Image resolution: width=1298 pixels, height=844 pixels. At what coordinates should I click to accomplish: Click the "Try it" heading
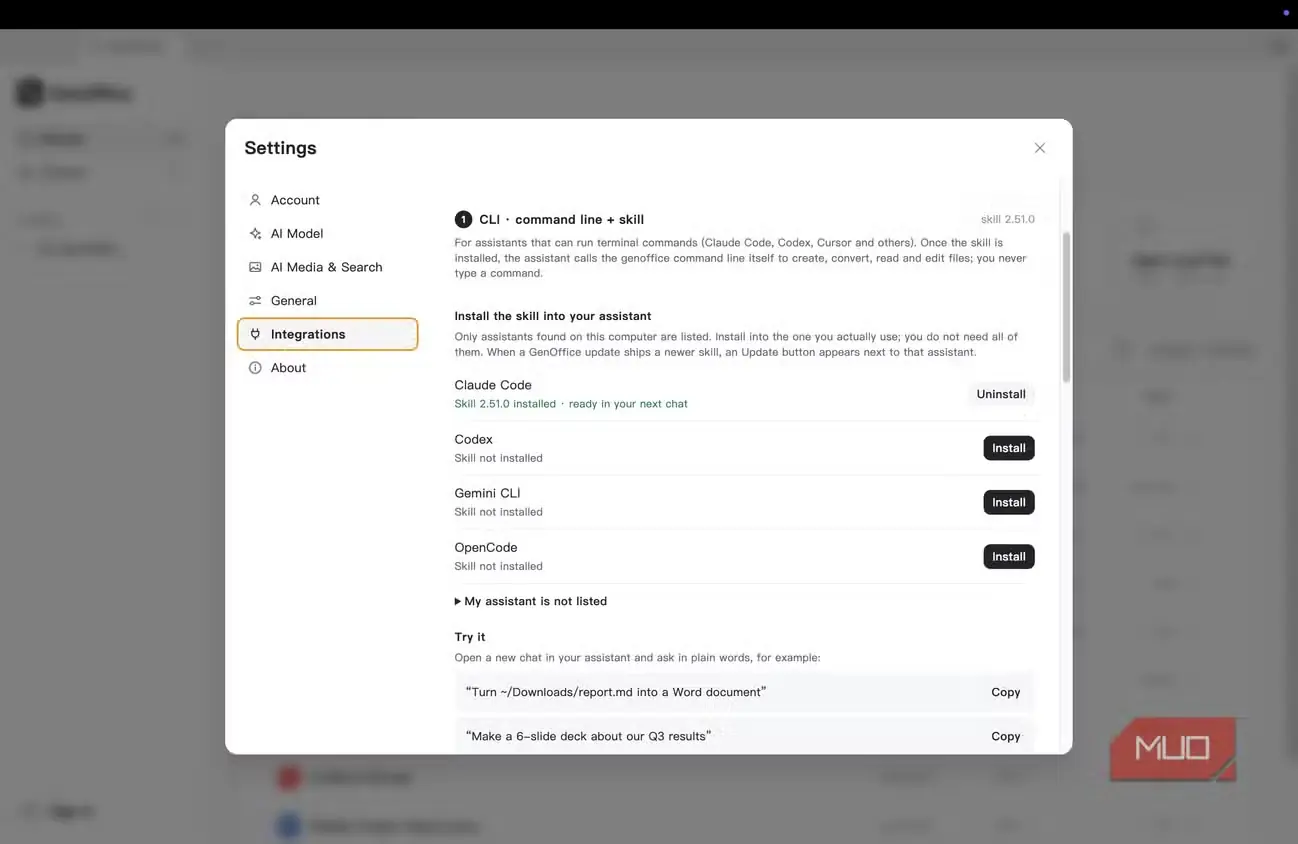pos(470,637)
